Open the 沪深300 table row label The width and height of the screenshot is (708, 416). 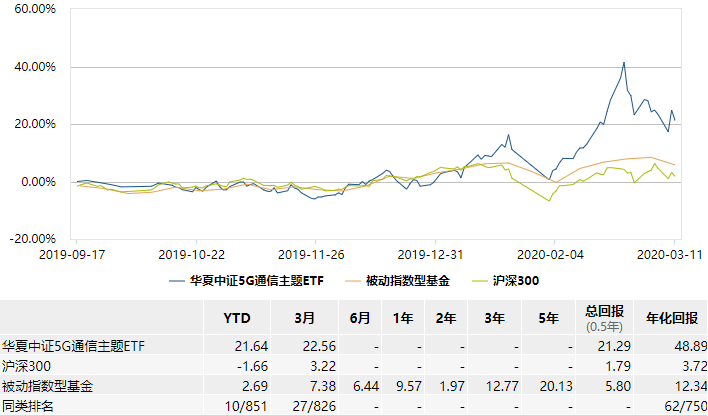click(24, 365)
